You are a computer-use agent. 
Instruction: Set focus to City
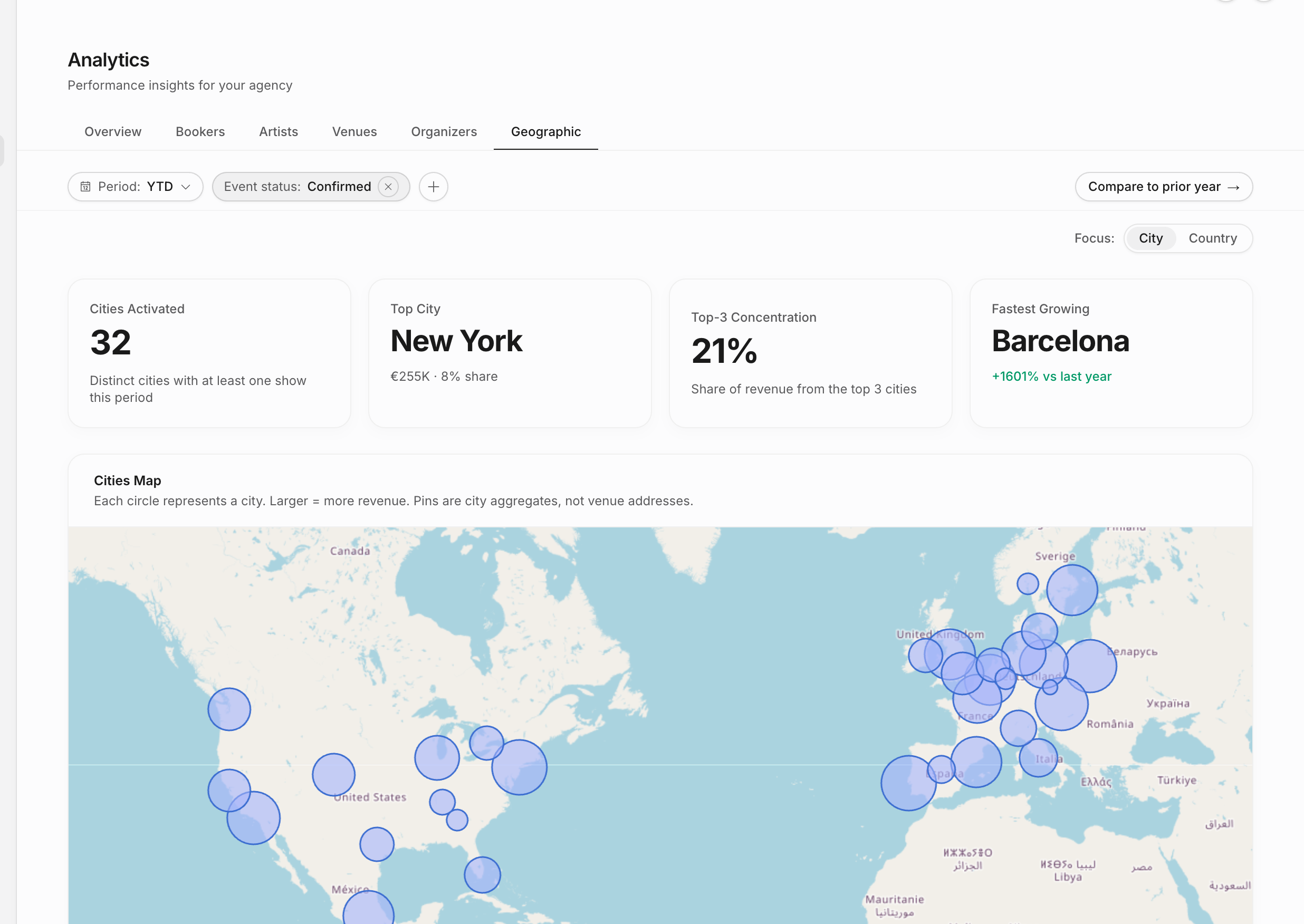(1150, 238)
